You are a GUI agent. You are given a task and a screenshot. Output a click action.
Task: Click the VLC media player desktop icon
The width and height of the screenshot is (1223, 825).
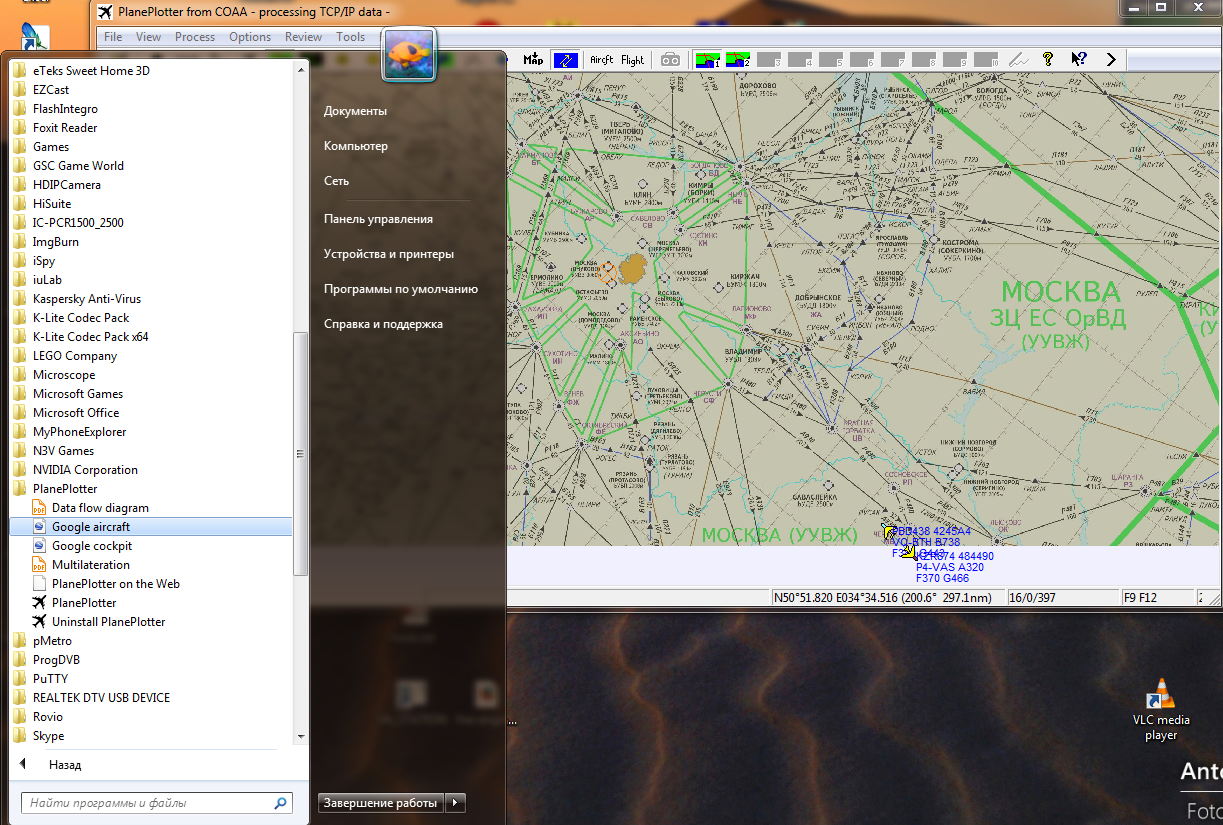1161,710
